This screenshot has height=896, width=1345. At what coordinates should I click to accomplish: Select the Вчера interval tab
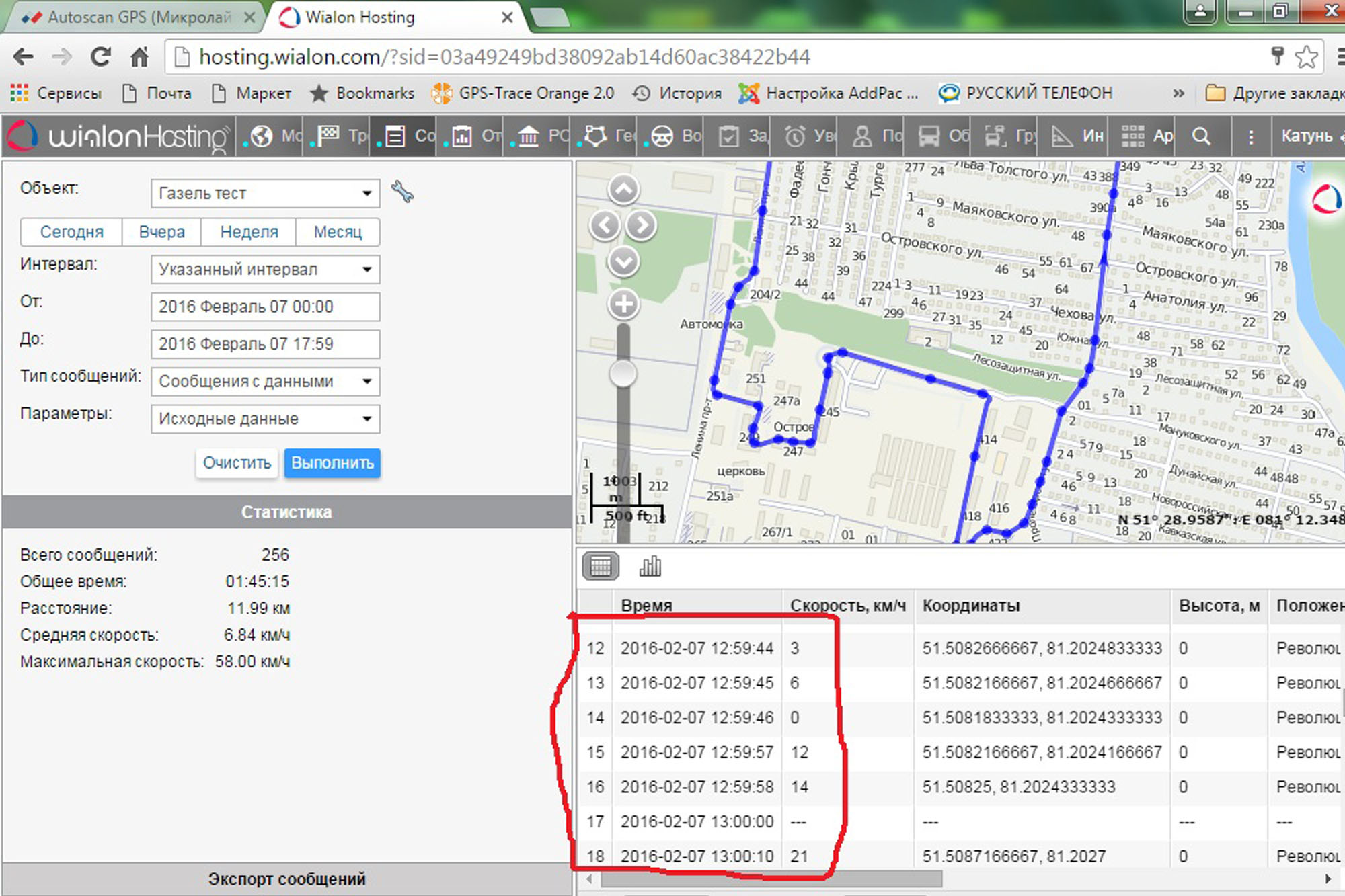coord(161,232)
